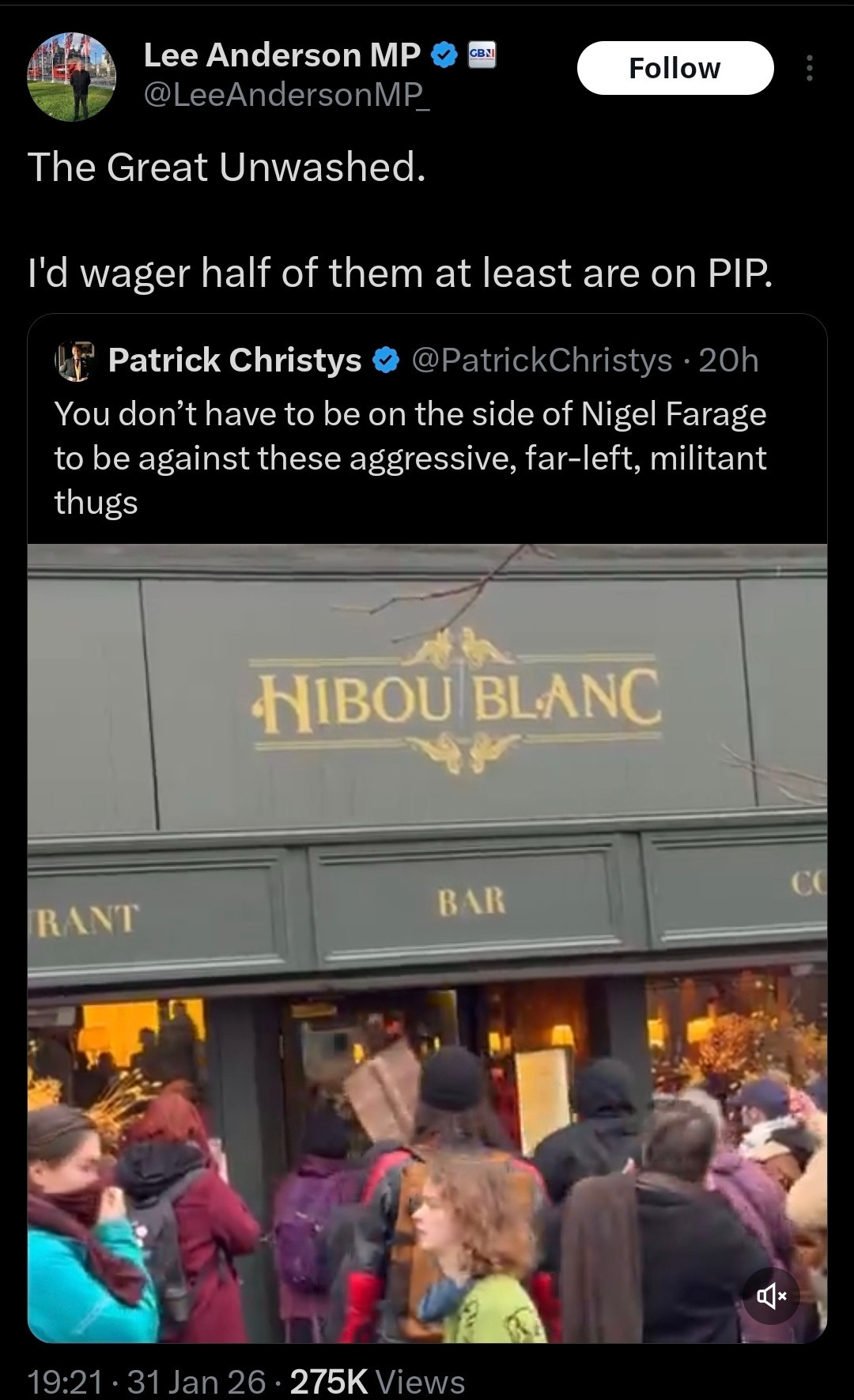This screenshot has height=1400, width=854.
Task: Open the quoted tweet text about Nigel Farage
Action: click(410, 458)
